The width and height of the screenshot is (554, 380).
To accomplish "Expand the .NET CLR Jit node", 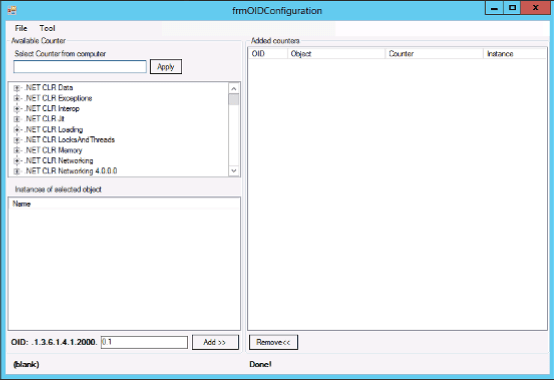I will [x=17, y=119].
